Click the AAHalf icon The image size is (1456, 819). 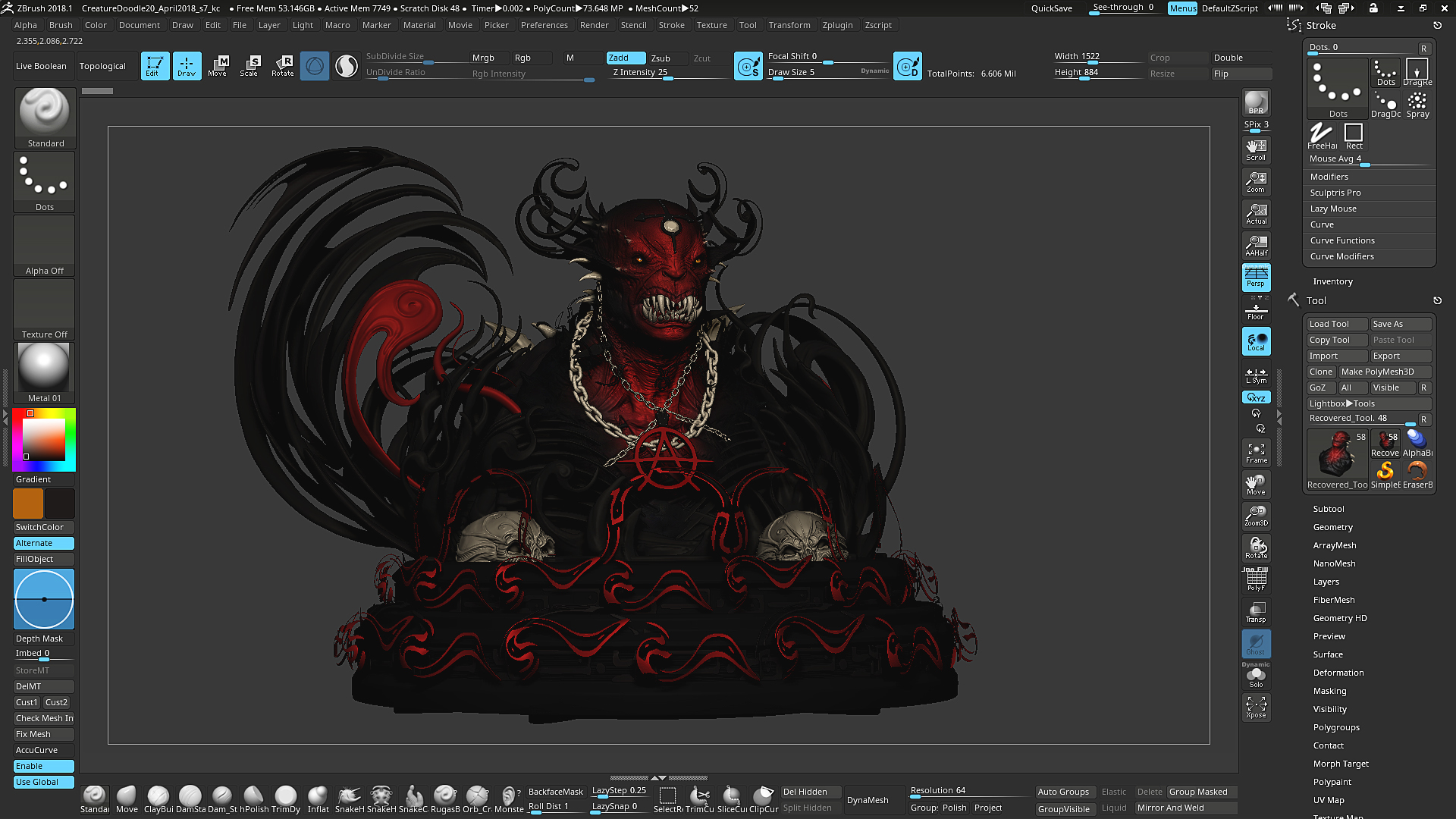1256,245
